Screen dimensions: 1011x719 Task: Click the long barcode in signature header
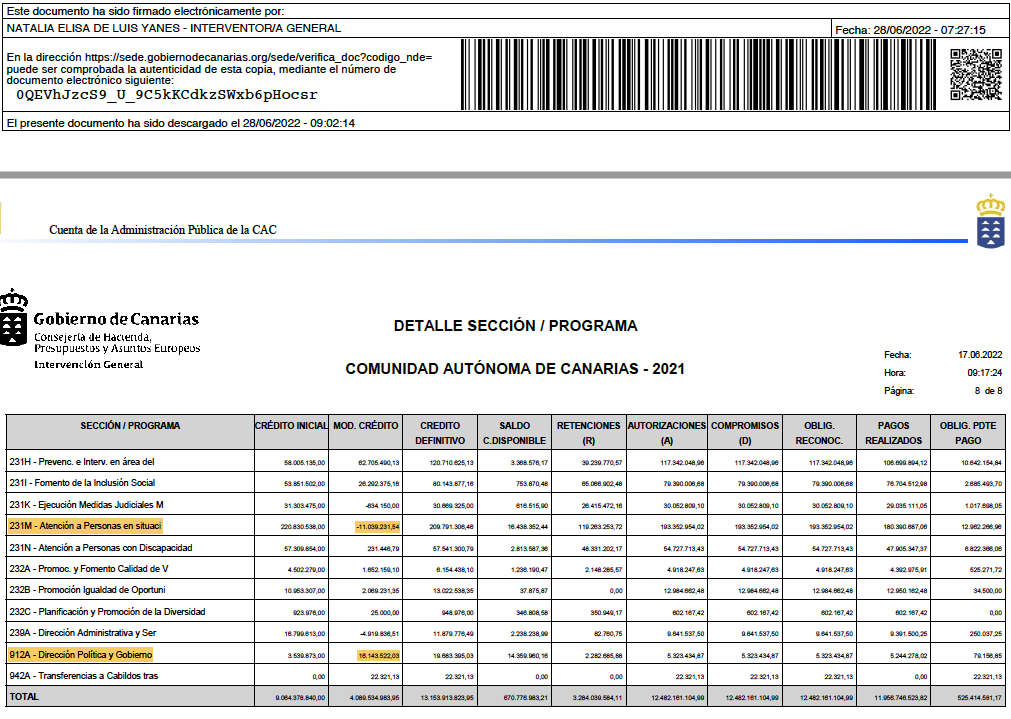[x=698, y=74]
